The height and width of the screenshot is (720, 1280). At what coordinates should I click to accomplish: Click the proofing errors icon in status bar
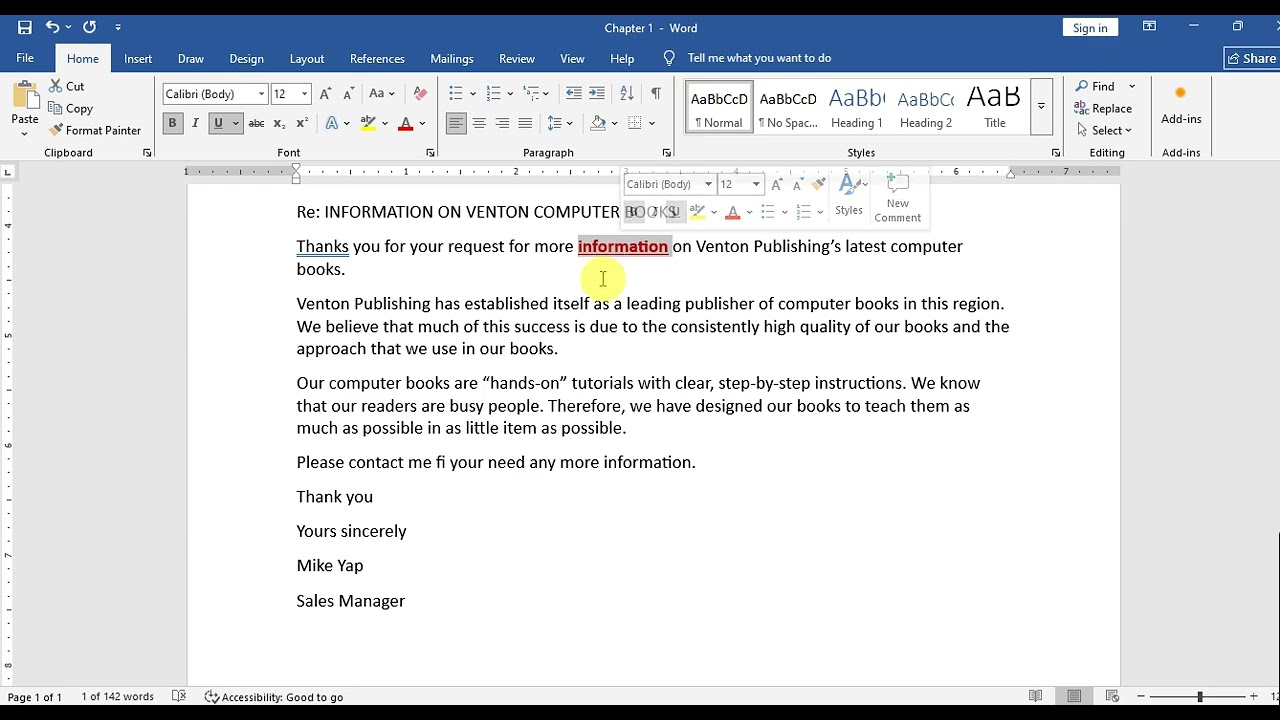179,697
